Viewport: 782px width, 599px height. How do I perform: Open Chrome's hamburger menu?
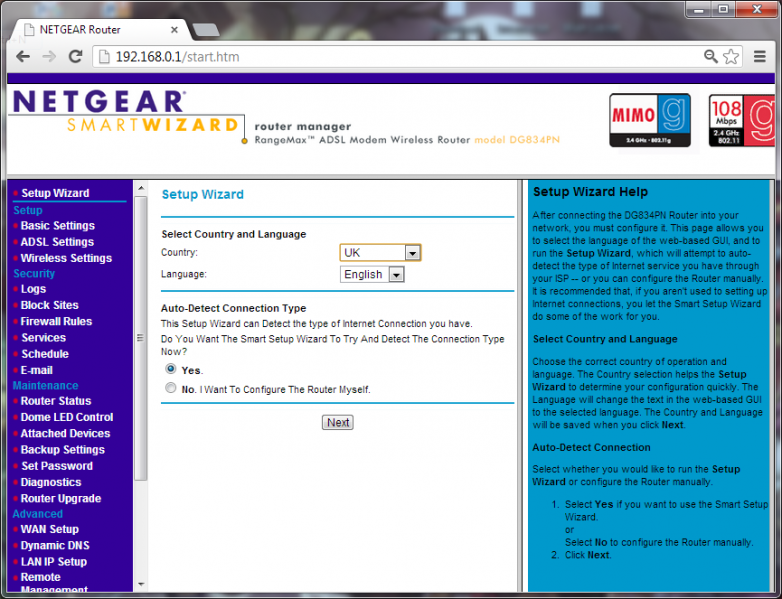pyautogui.click(x=760, y=56)
